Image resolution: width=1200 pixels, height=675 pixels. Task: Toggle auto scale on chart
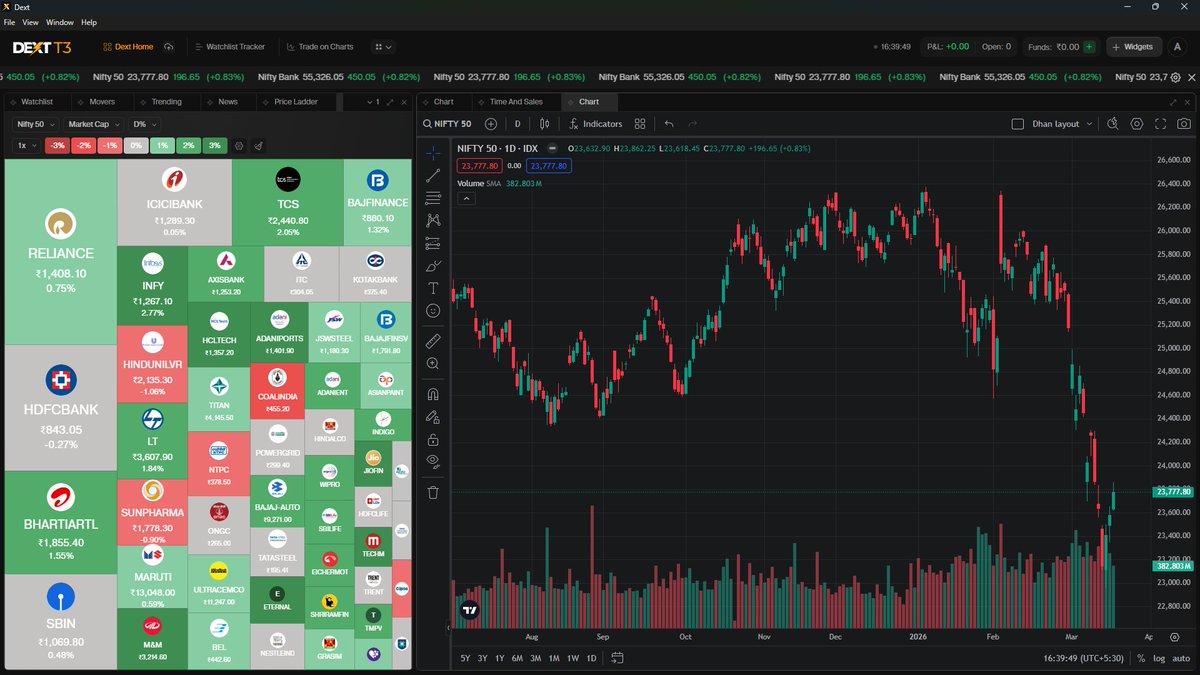pos(1181,658)
